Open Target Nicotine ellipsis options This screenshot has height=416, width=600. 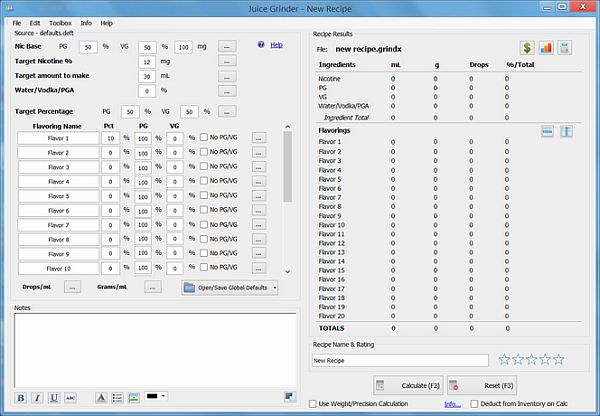point(227,61)
